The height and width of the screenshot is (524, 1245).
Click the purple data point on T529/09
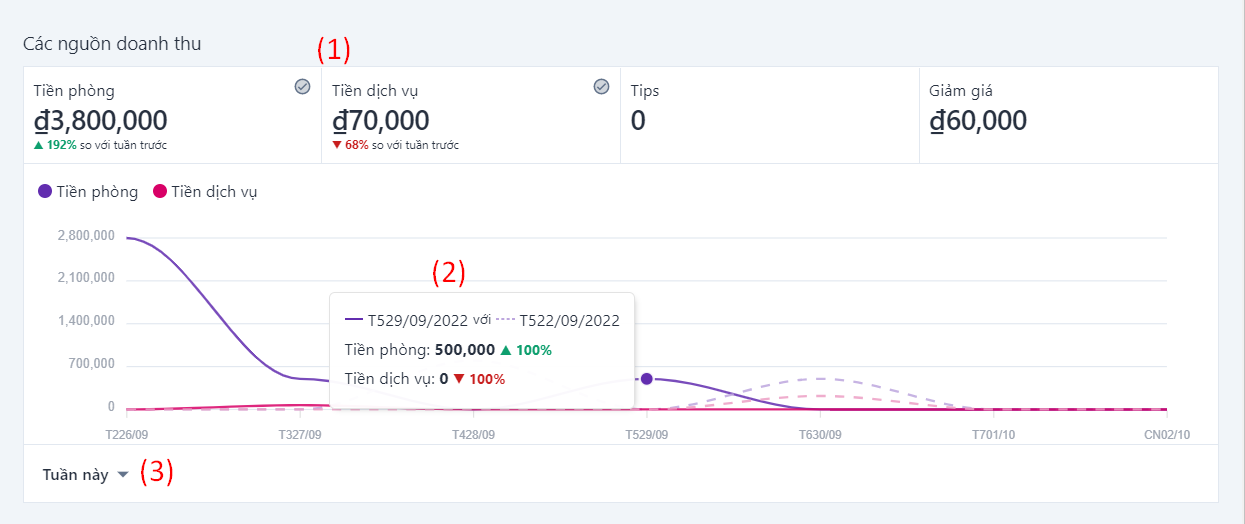click(x=647, y=379)
